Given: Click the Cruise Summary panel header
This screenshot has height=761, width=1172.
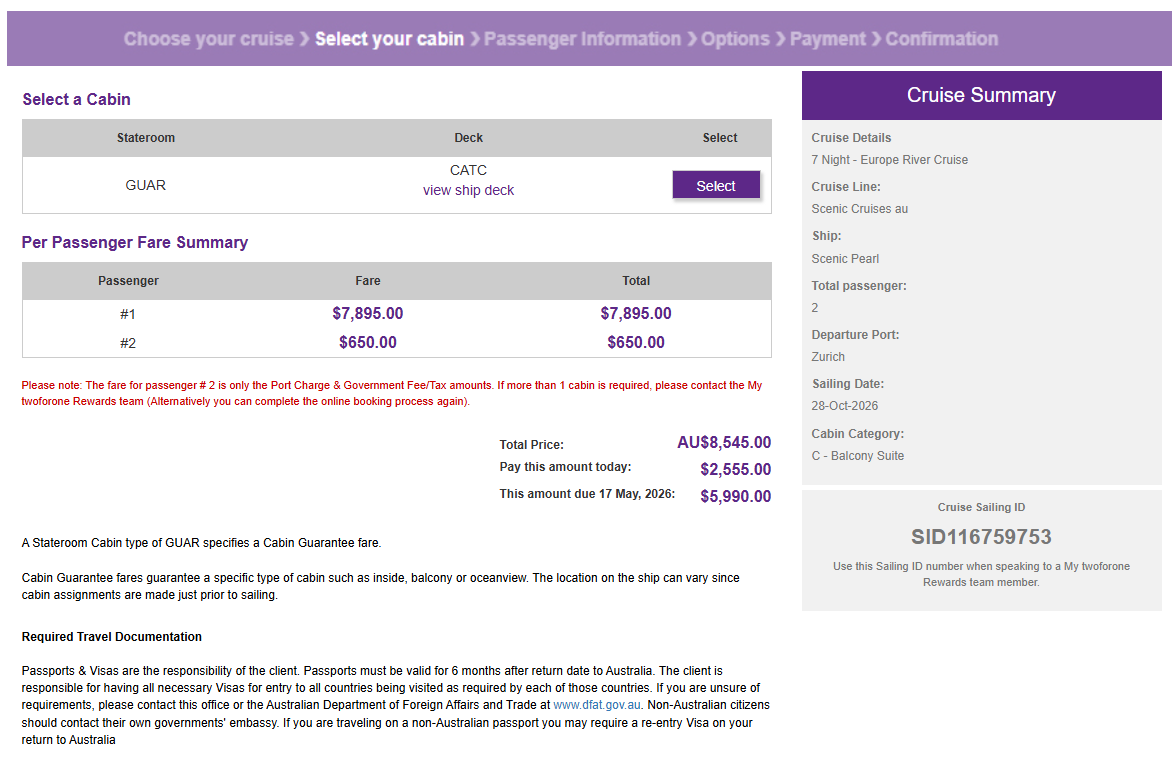Looking at the screenshot, I should (980, 95).
